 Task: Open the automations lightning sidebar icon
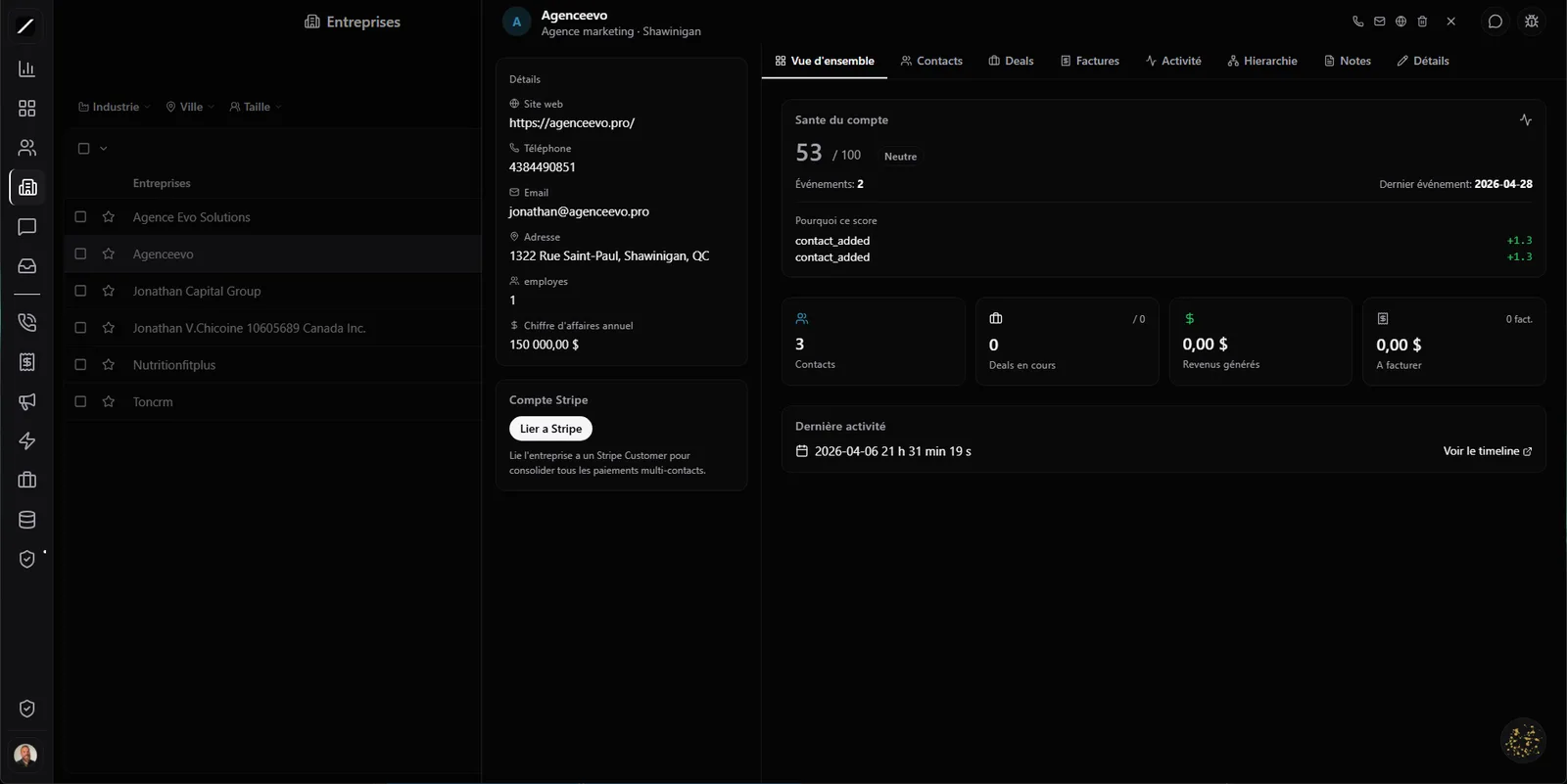tap(27, 441)
